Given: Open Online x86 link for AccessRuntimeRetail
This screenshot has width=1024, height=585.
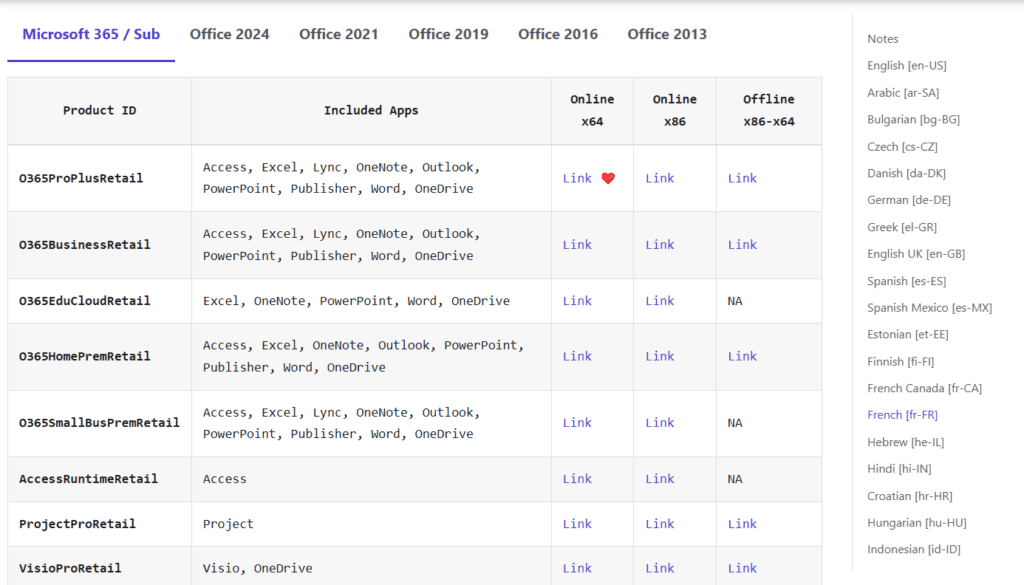Looking at the screenshot, I should pos(660,479).
